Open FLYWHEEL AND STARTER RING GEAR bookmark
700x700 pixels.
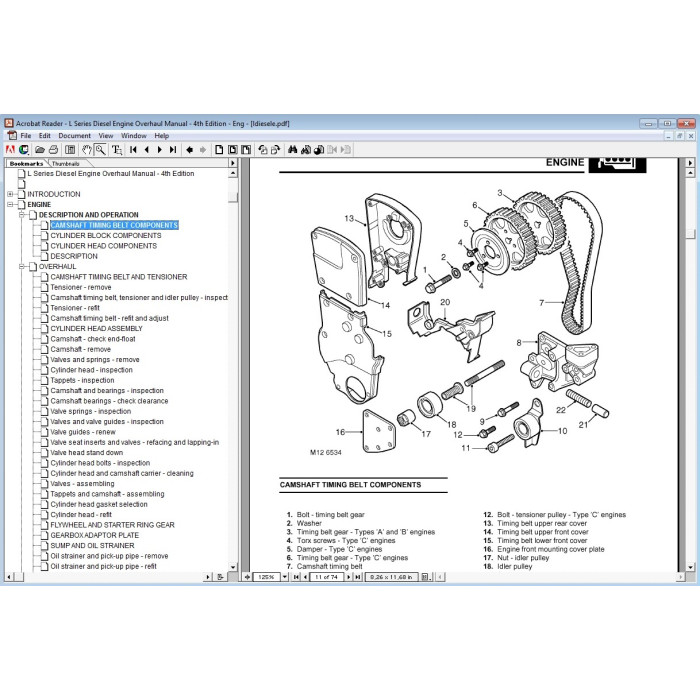(x=112, y=525)
